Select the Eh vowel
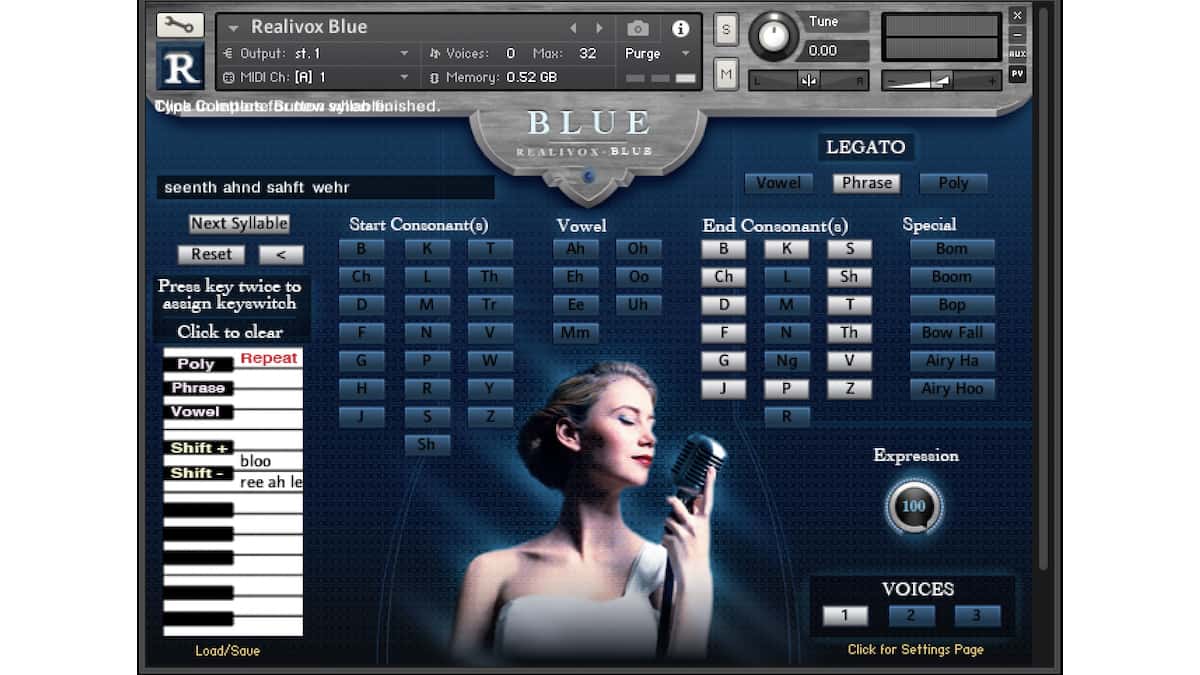The image size is (1200, 675). click(x=576, y=277)
